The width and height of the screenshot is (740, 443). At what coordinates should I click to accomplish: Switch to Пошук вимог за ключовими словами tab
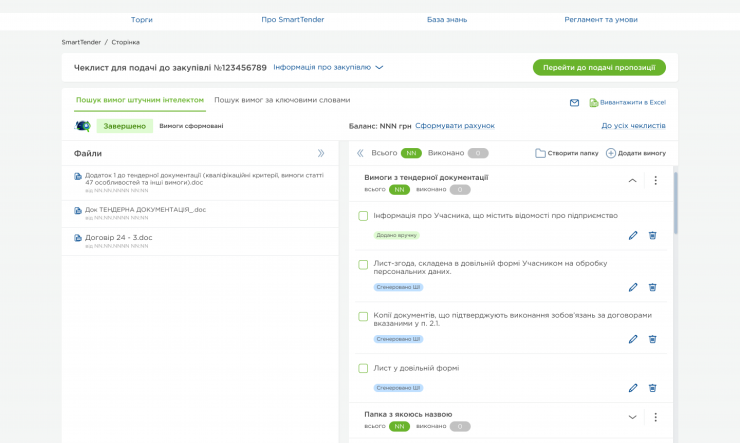282,100
